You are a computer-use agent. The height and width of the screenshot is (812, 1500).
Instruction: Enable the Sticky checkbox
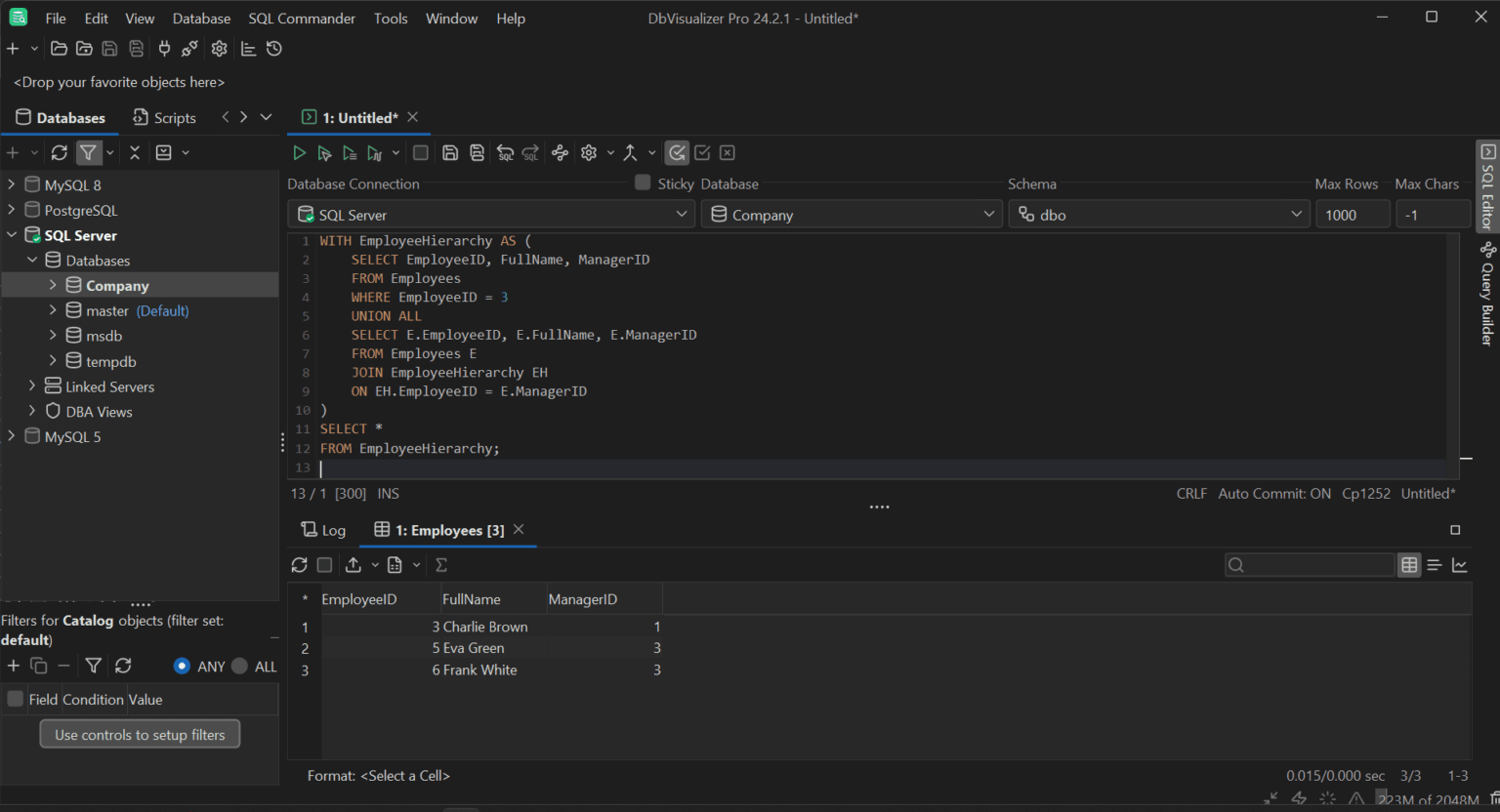643,183
